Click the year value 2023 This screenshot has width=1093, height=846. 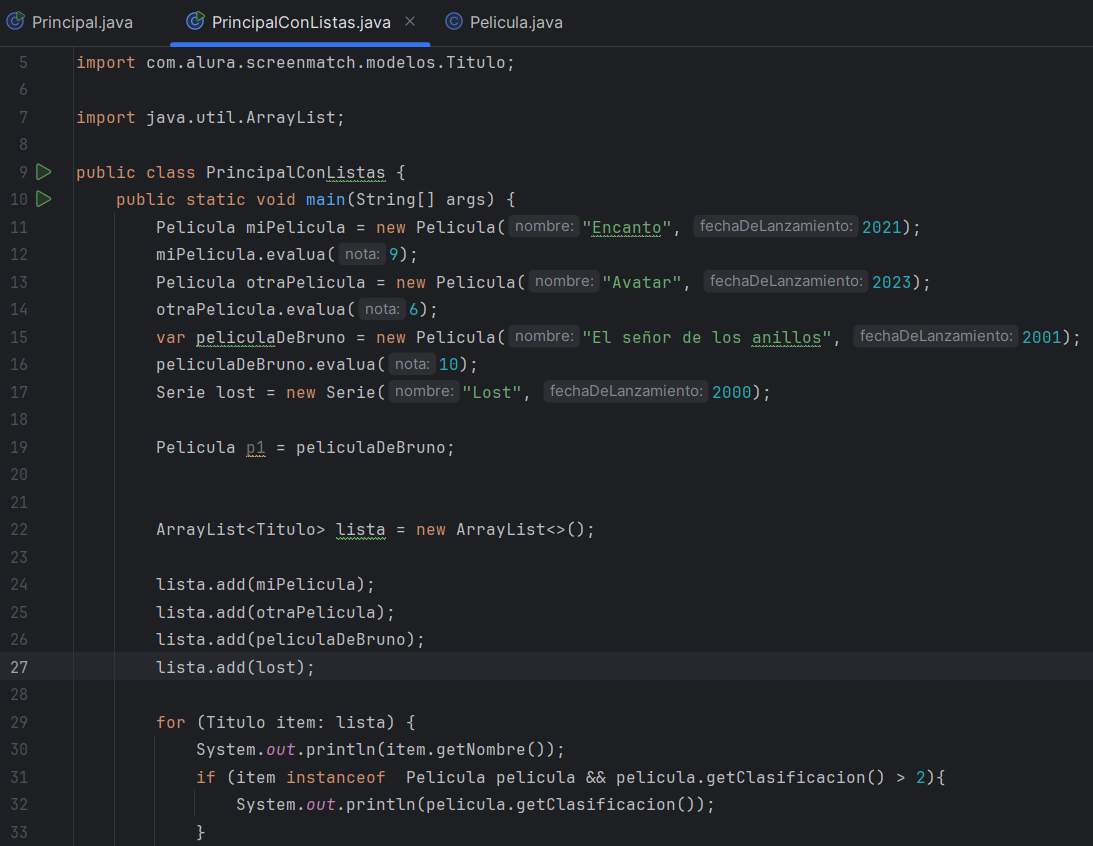coord(892,282)
